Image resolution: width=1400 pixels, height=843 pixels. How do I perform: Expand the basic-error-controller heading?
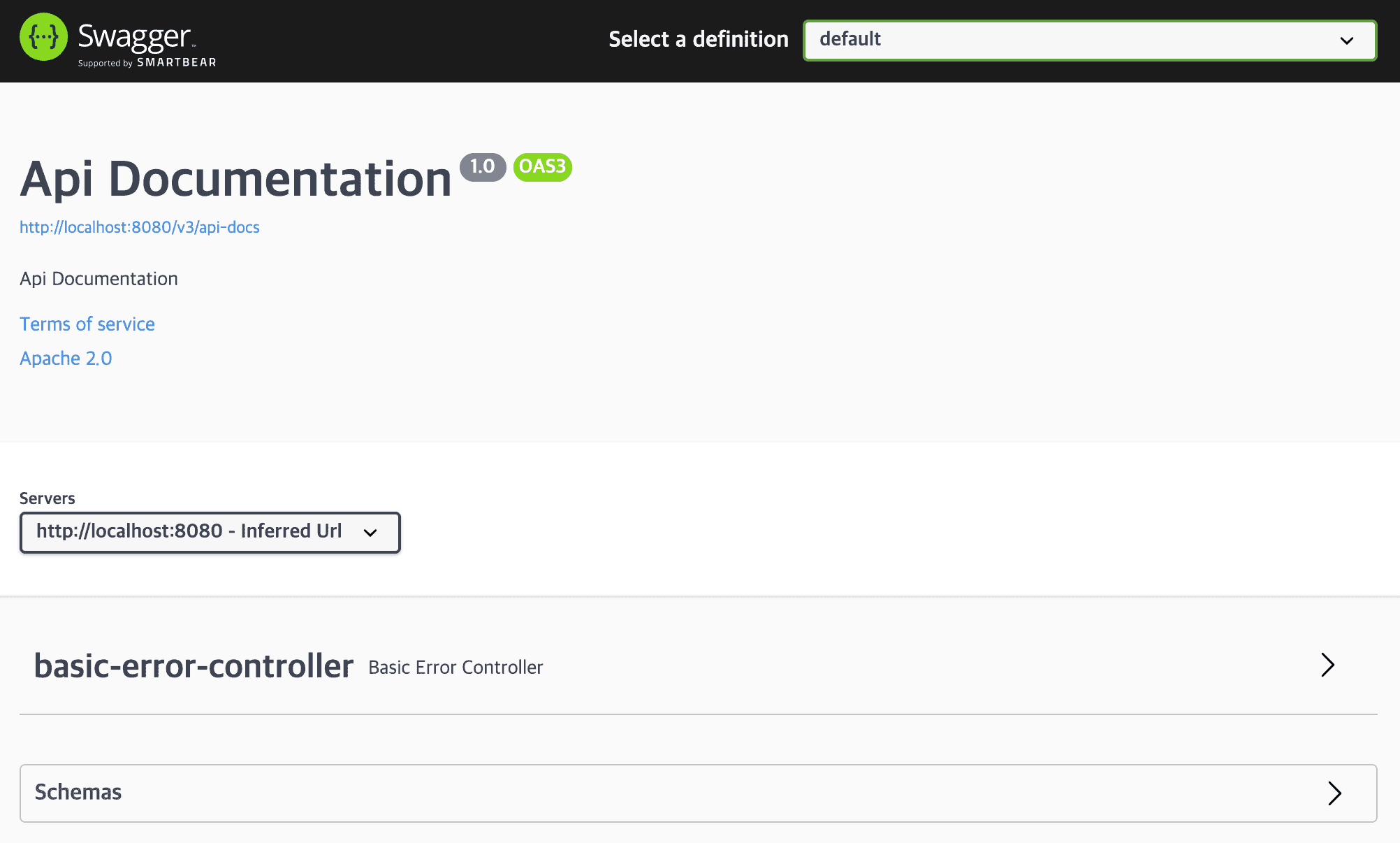coord(194,666)
